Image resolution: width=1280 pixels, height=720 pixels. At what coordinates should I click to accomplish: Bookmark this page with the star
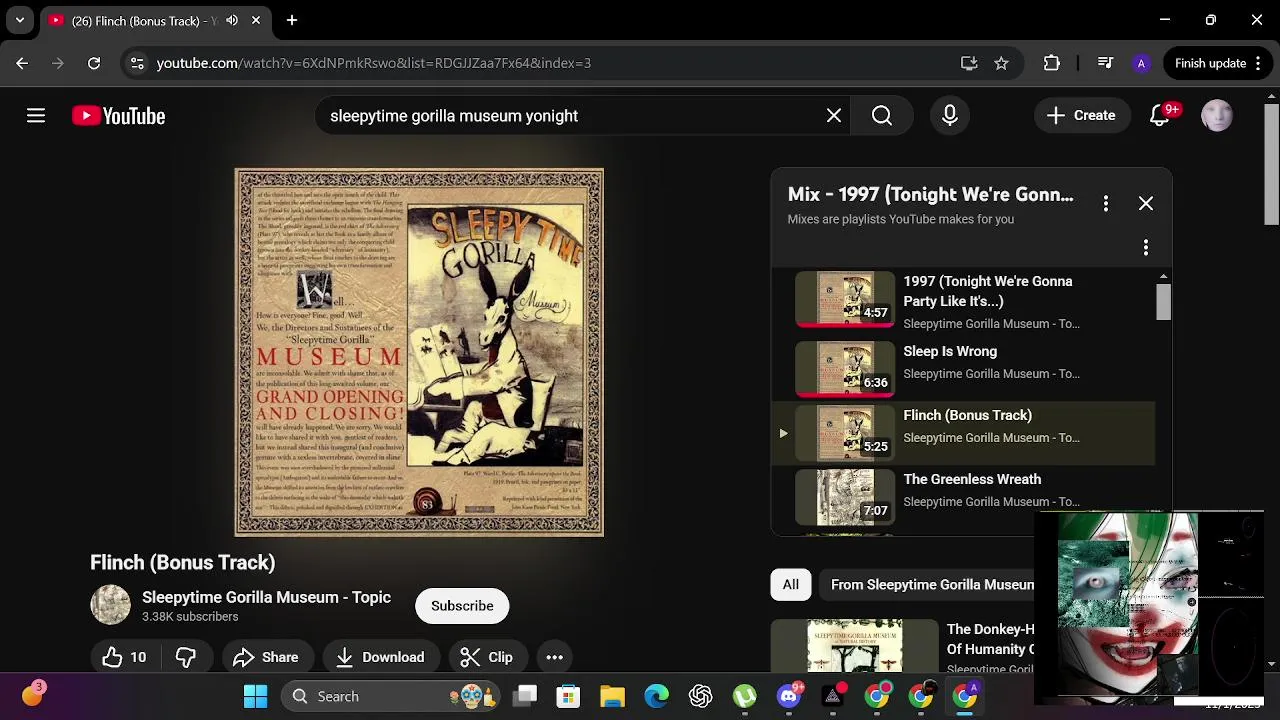coord(1001,63)
